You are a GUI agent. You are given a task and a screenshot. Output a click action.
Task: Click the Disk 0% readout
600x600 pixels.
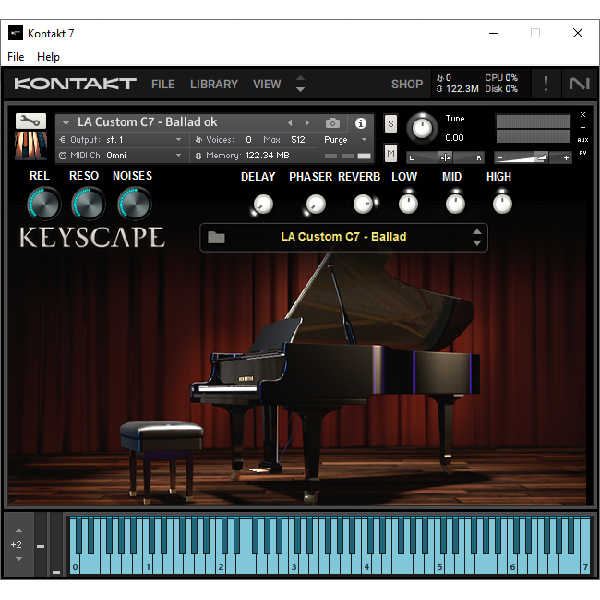(501, 89)
